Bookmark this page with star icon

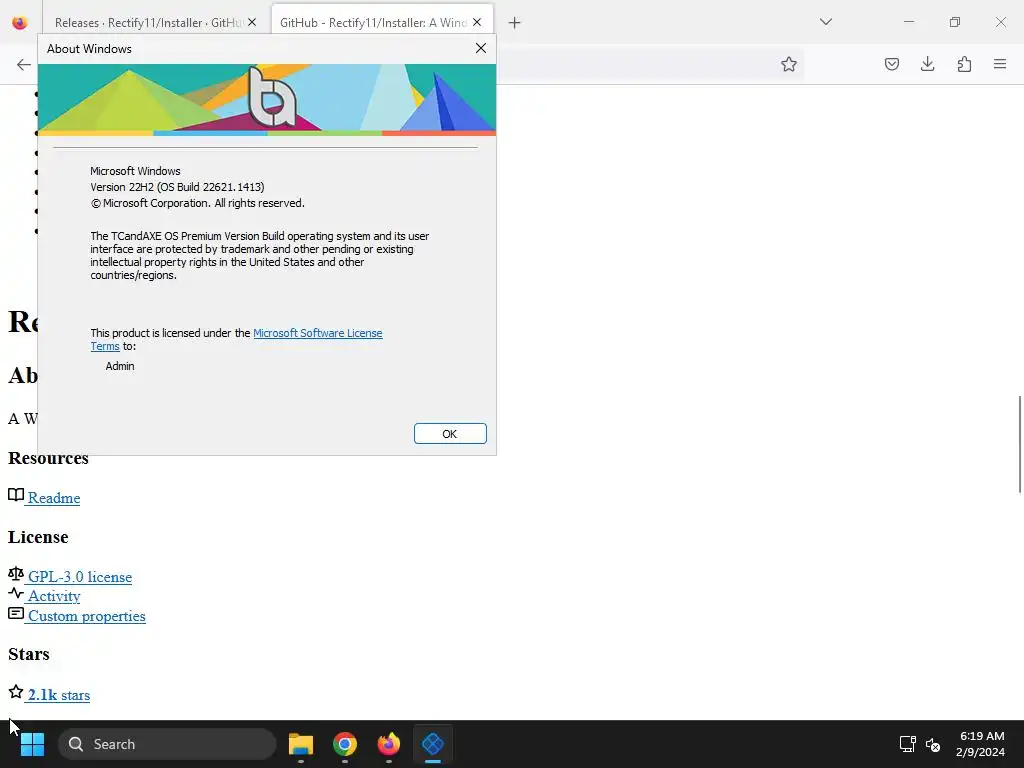pos(788,64)
